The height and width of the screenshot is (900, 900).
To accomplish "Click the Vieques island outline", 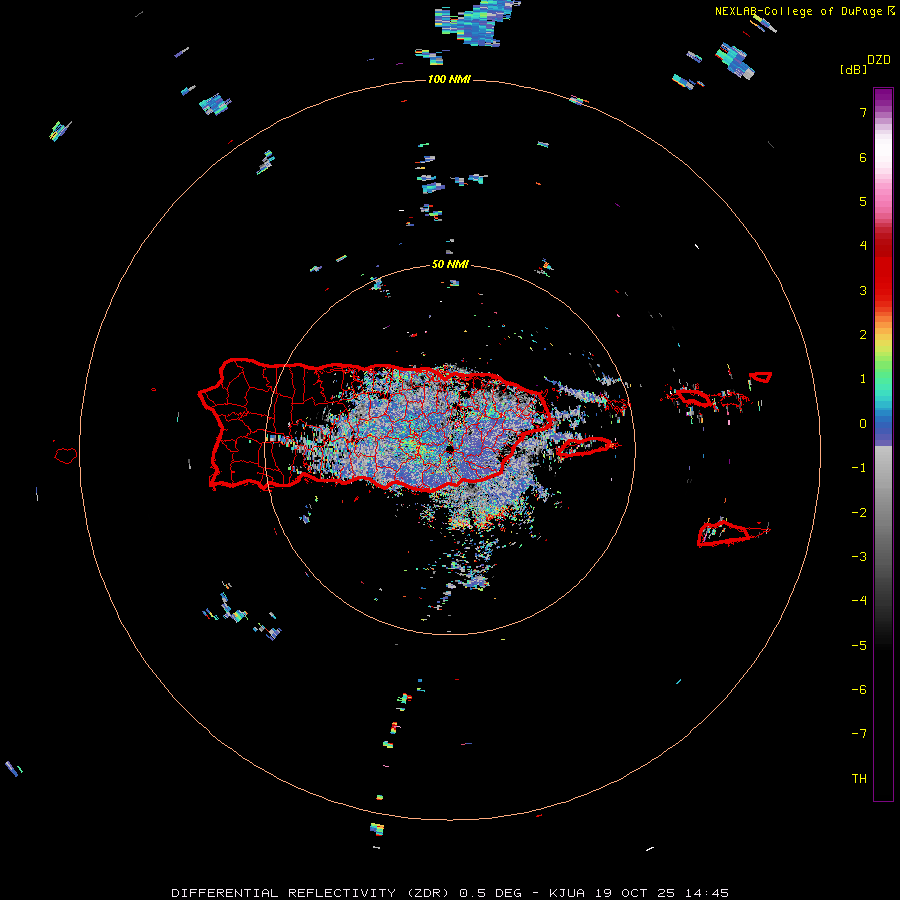I will 585,447.
